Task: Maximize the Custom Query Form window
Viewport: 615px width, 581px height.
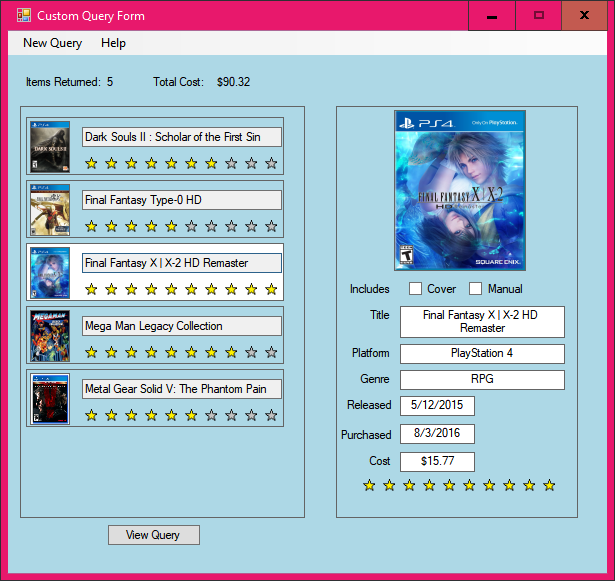Action: [x=539, y=16]
